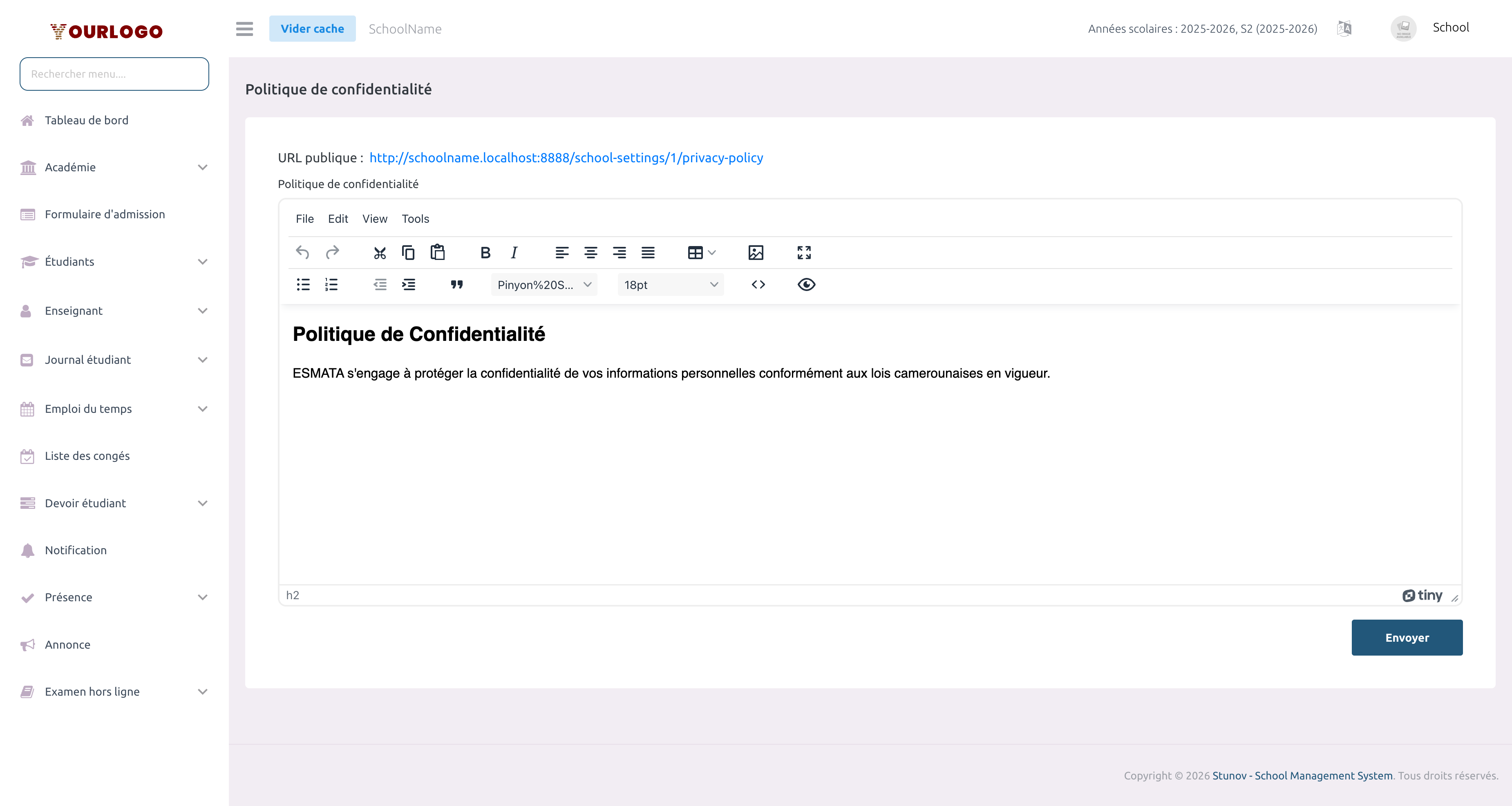
Task: Click the Undo icon in the editor
Action: click(302, 253)
